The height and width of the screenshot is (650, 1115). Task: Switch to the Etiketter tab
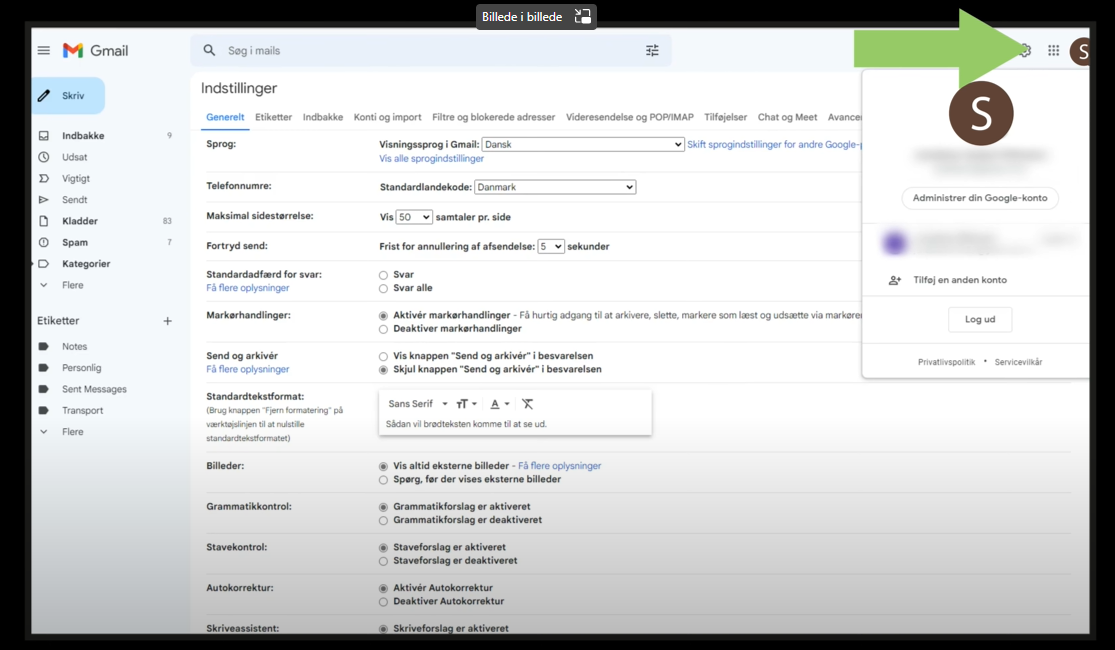[274, 117]
